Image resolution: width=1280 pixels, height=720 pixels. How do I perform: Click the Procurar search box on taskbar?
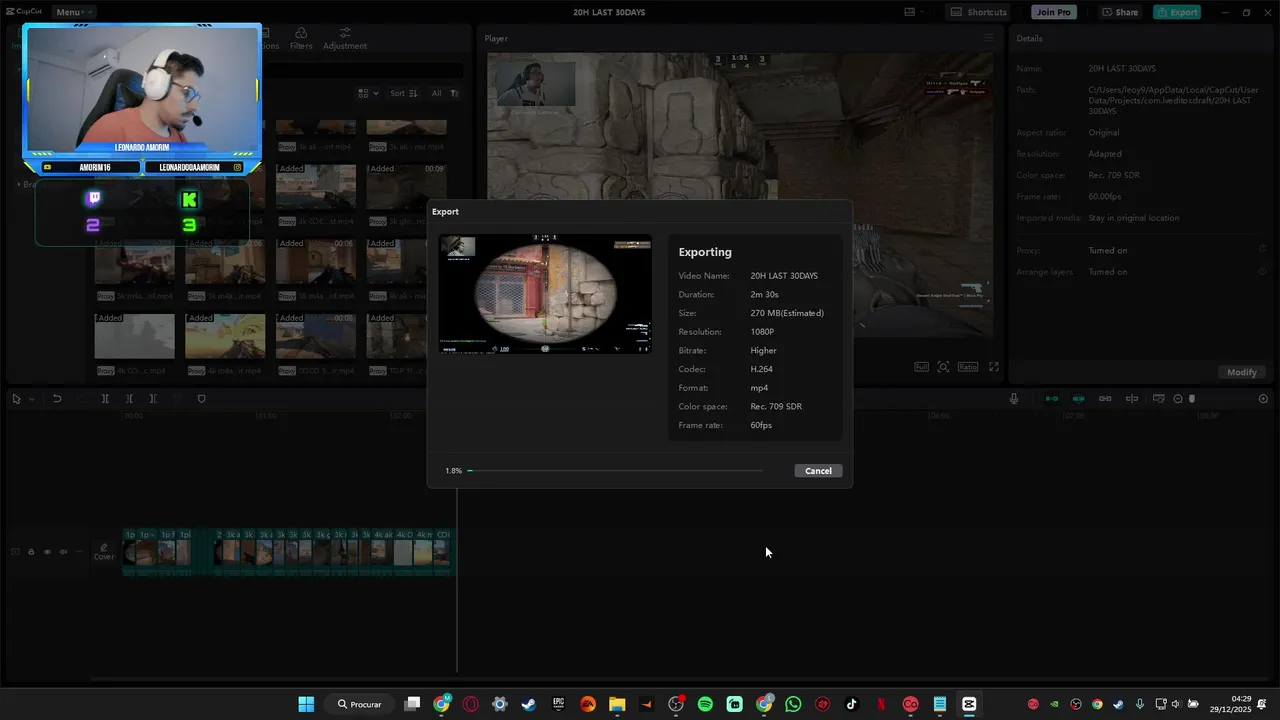[360, 704]
